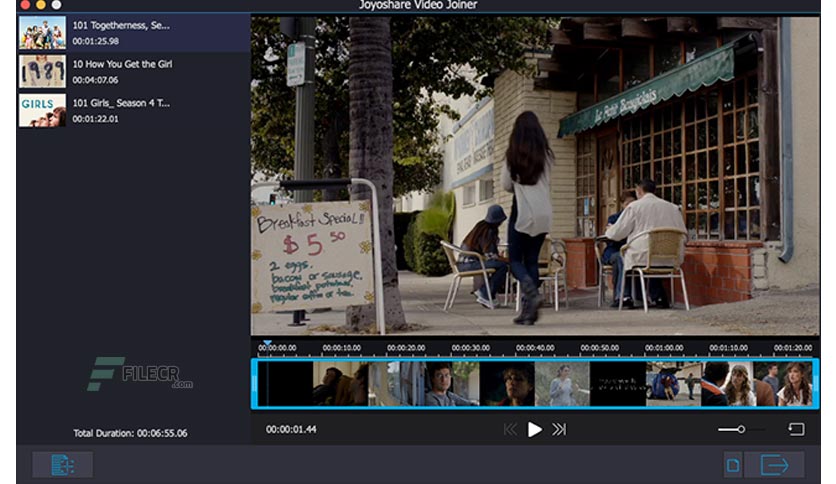Click the loop or snapshot icon beside the slider
The width and height of the screenshot is (836, 484).
tap(796, 430)
